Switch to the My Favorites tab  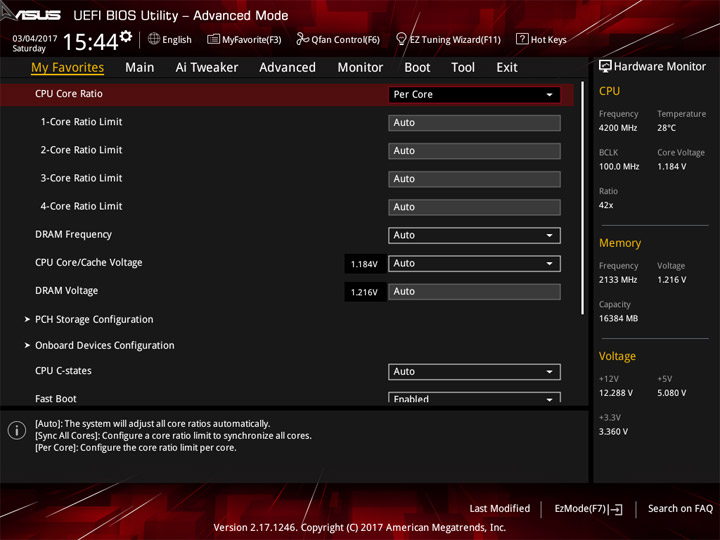68,68
